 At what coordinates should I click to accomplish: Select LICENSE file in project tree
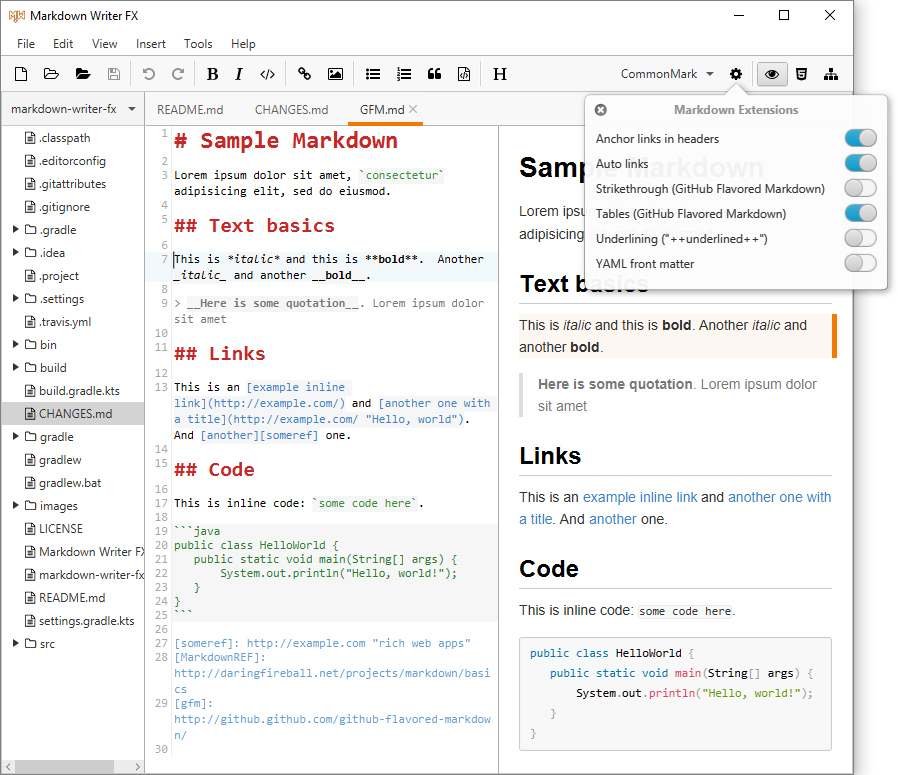click(x=61, y=529)
